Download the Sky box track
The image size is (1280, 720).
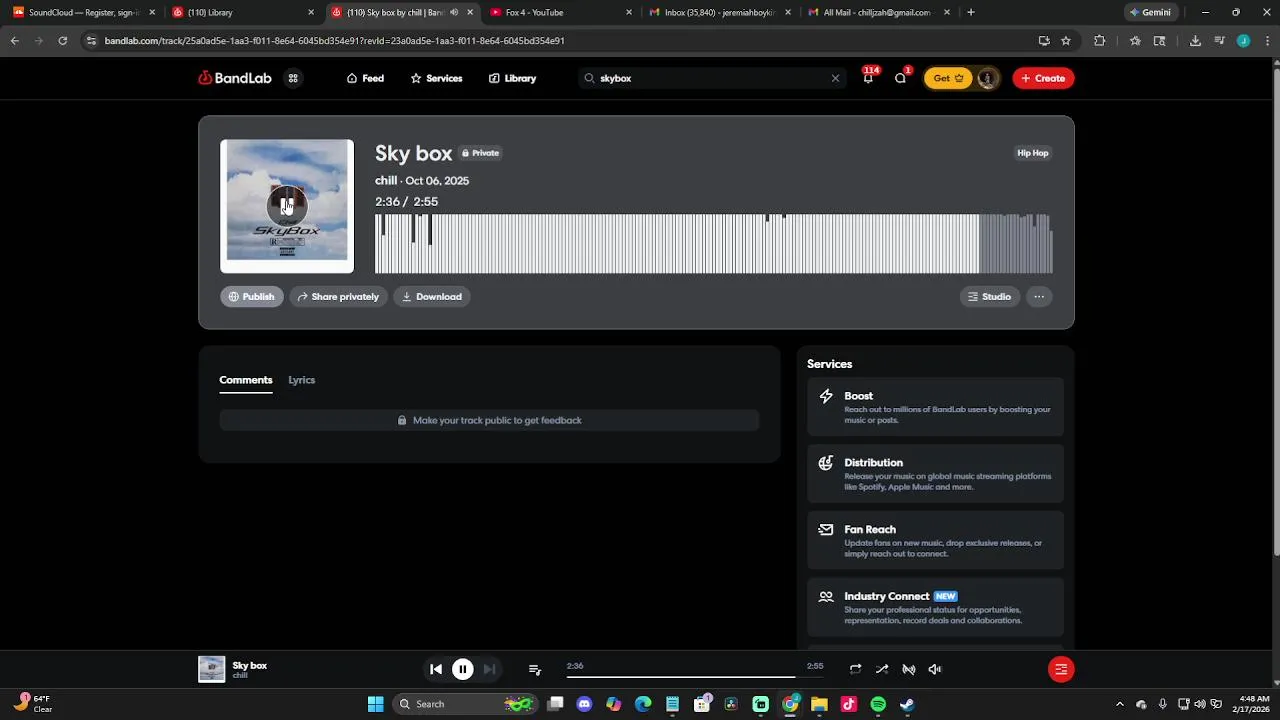pos(432,297)
